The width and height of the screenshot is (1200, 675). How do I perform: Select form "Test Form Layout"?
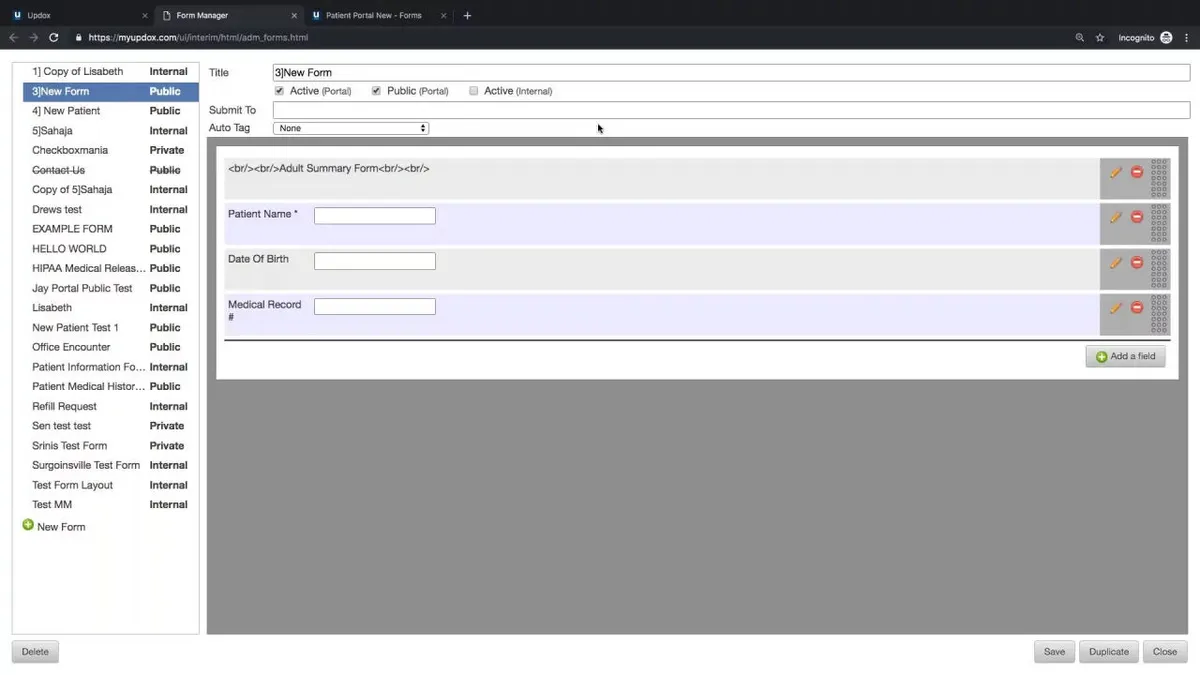[111, 485]
